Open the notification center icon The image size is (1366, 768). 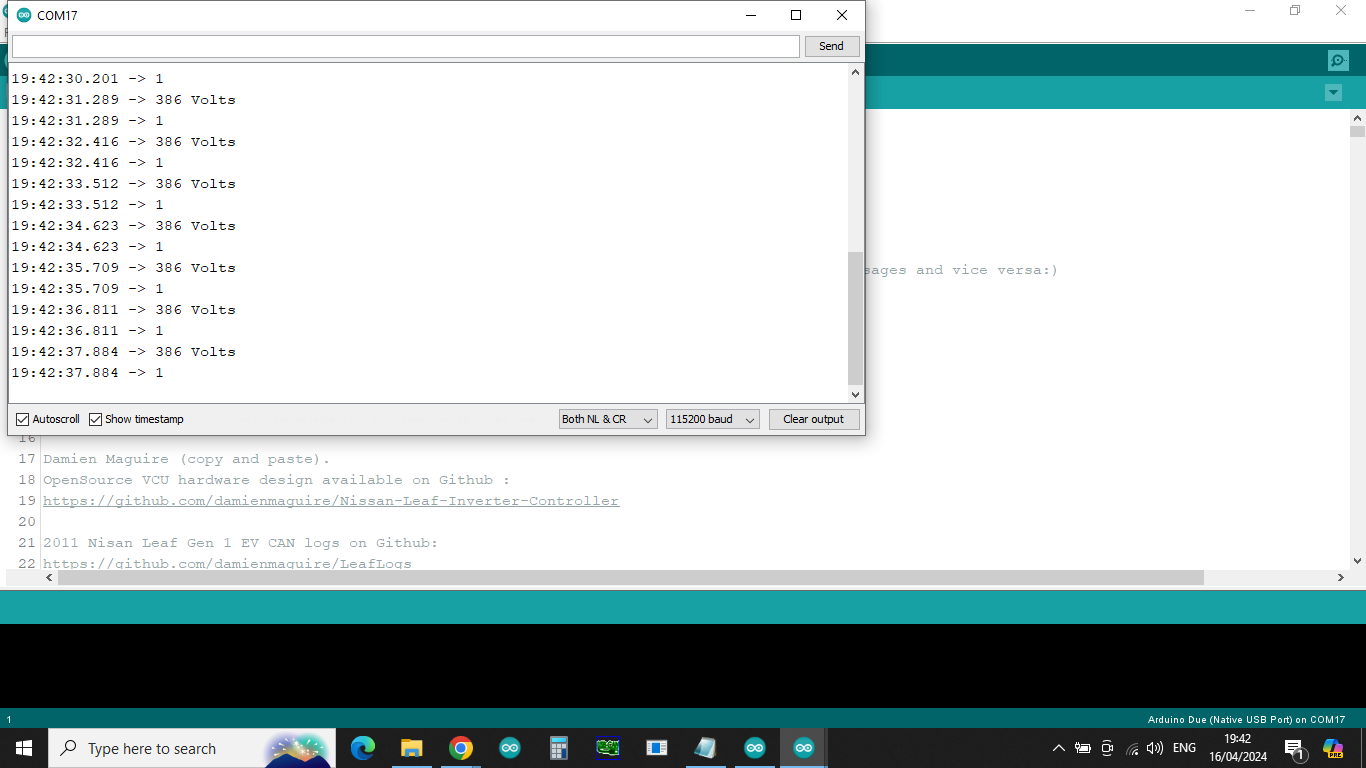pos(1294,748)
